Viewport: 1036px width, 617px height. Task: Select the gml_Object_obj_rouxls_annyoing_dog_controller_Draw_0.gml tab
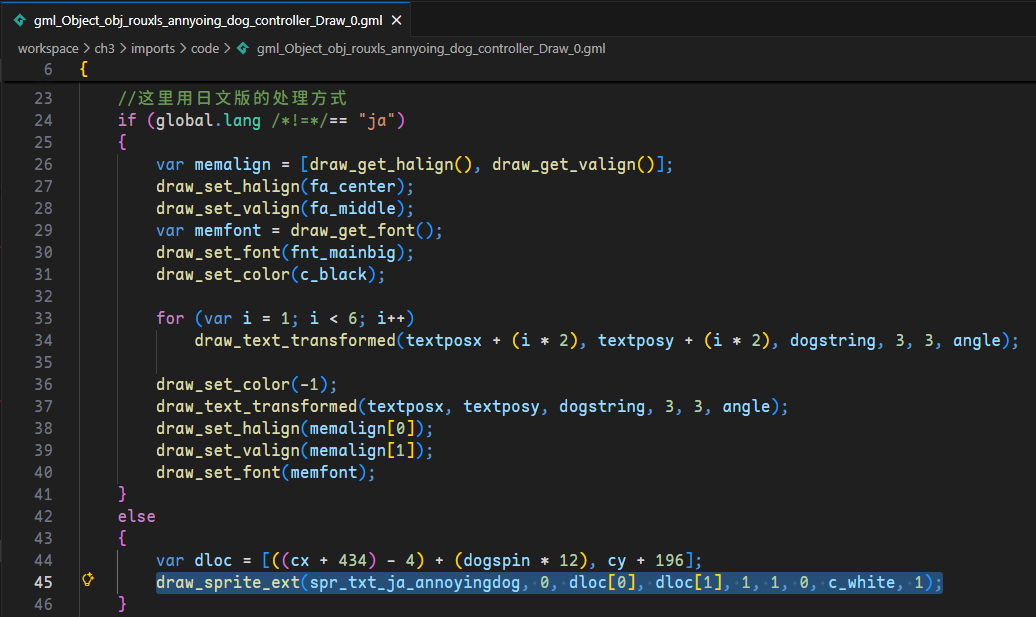click(207, 20)
